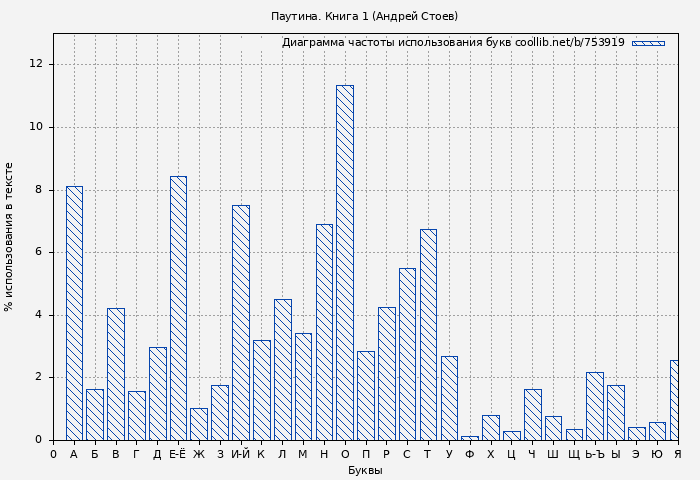Select the bar for letter Т

tap(428, 334)
